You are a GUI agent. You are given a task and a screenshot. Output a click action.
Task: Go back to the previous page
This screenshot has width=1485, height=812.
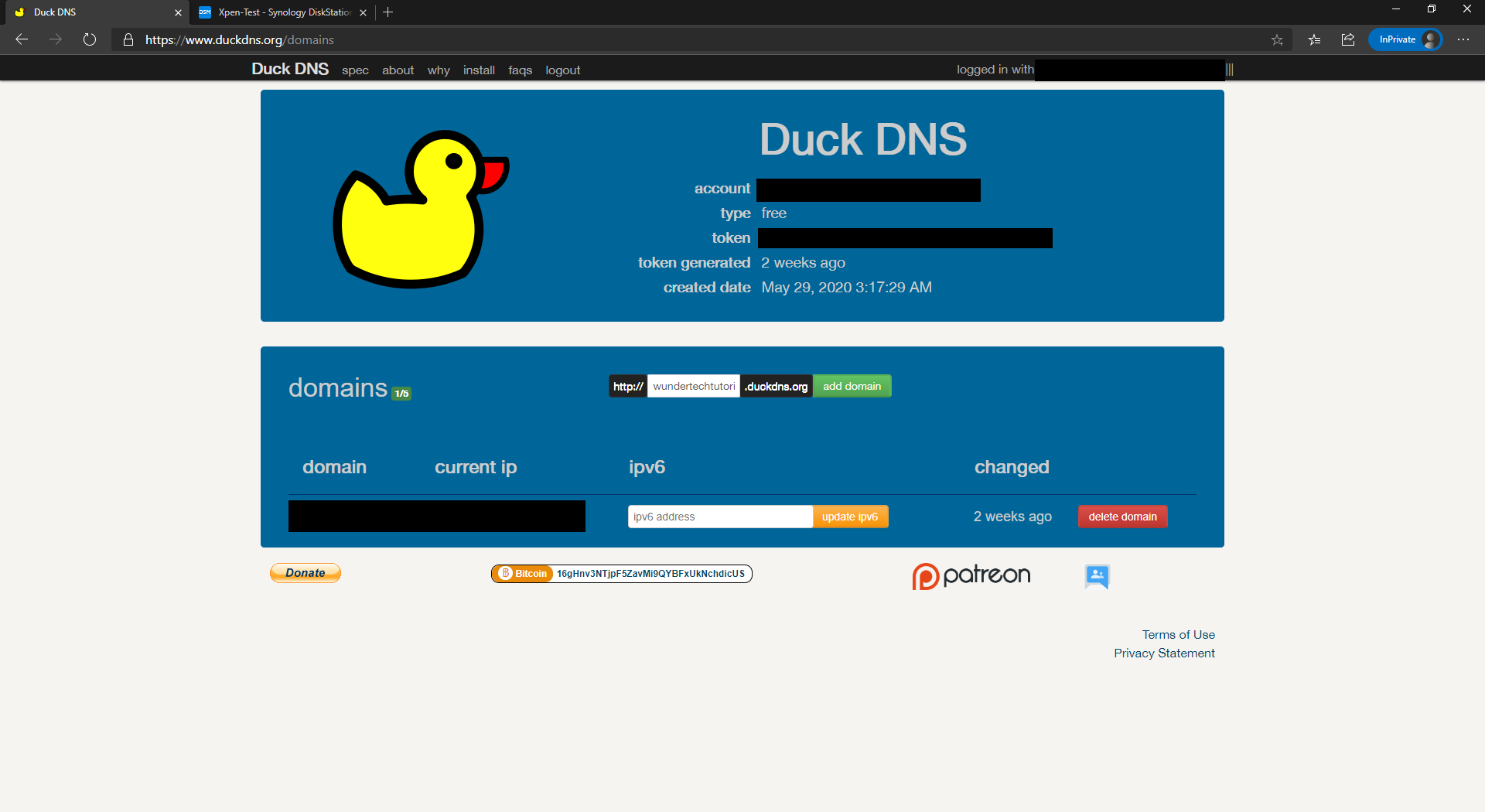[x=22, y=39]
